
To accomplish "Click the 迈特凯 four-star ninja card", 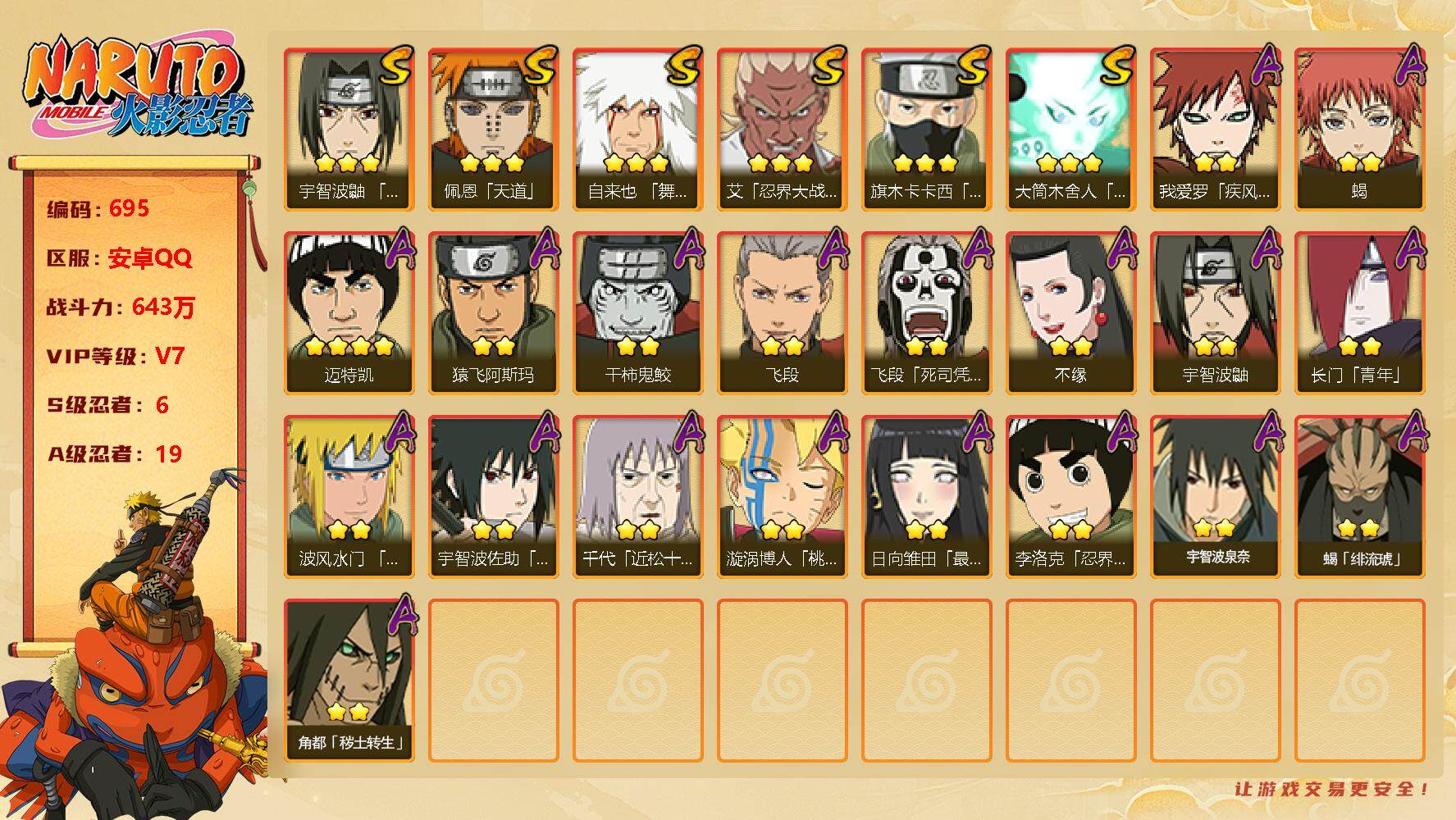I will (x=349, y=313).
